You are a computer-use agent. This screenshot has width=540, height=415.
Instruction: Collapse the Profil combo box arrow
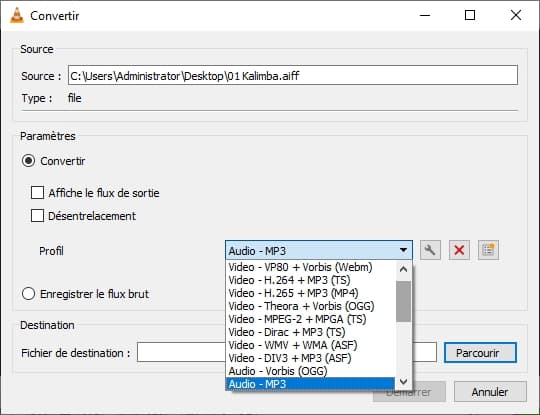403,250
